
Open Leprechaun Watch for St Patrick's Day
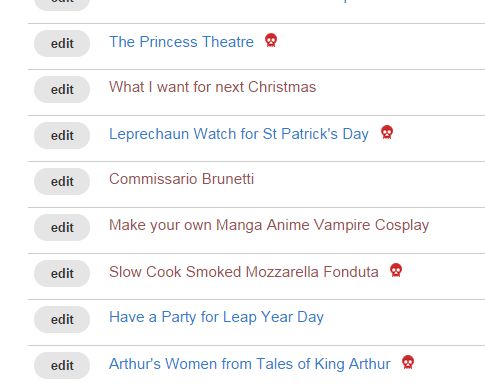239,134
